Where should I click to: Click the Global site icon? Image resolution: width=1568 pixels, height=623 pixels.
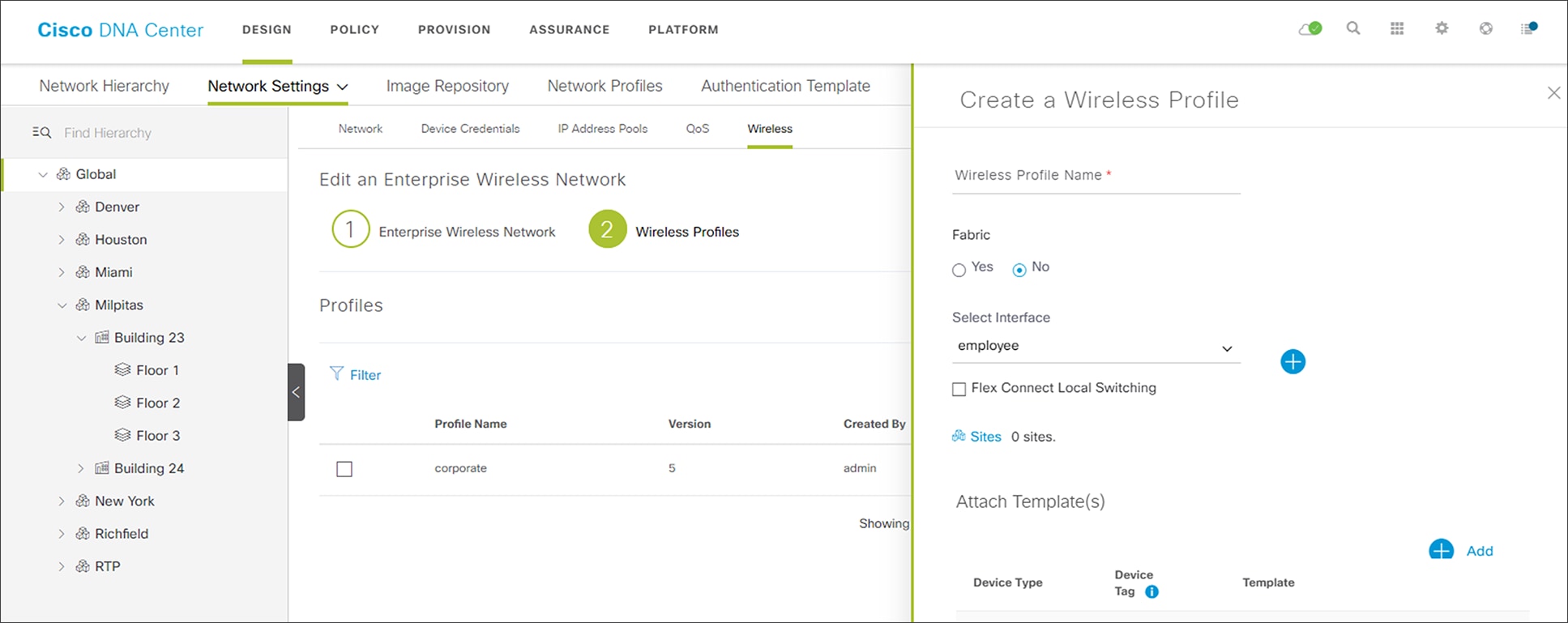(63, 174)
